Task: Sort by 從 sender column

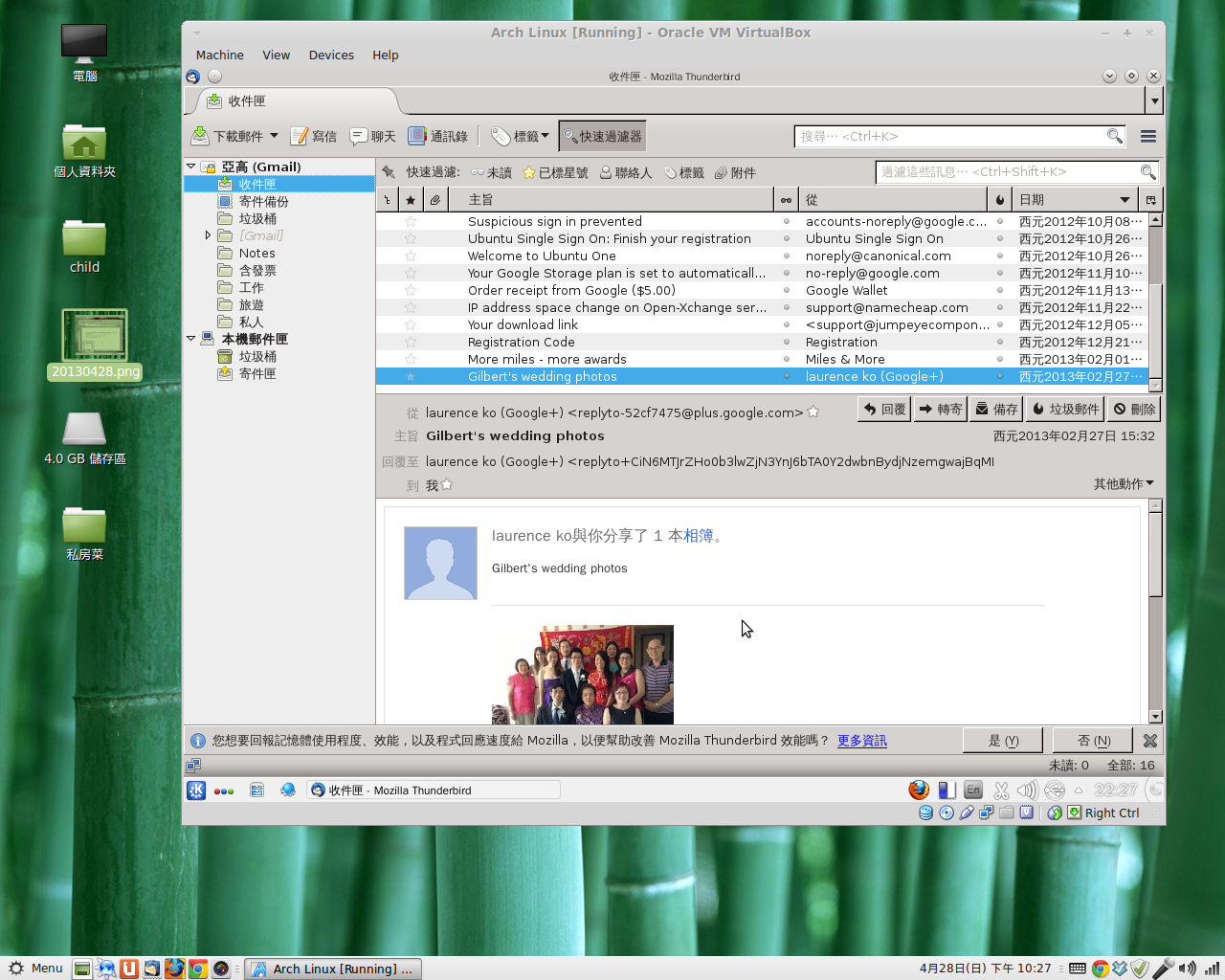Action: [893, 199]
